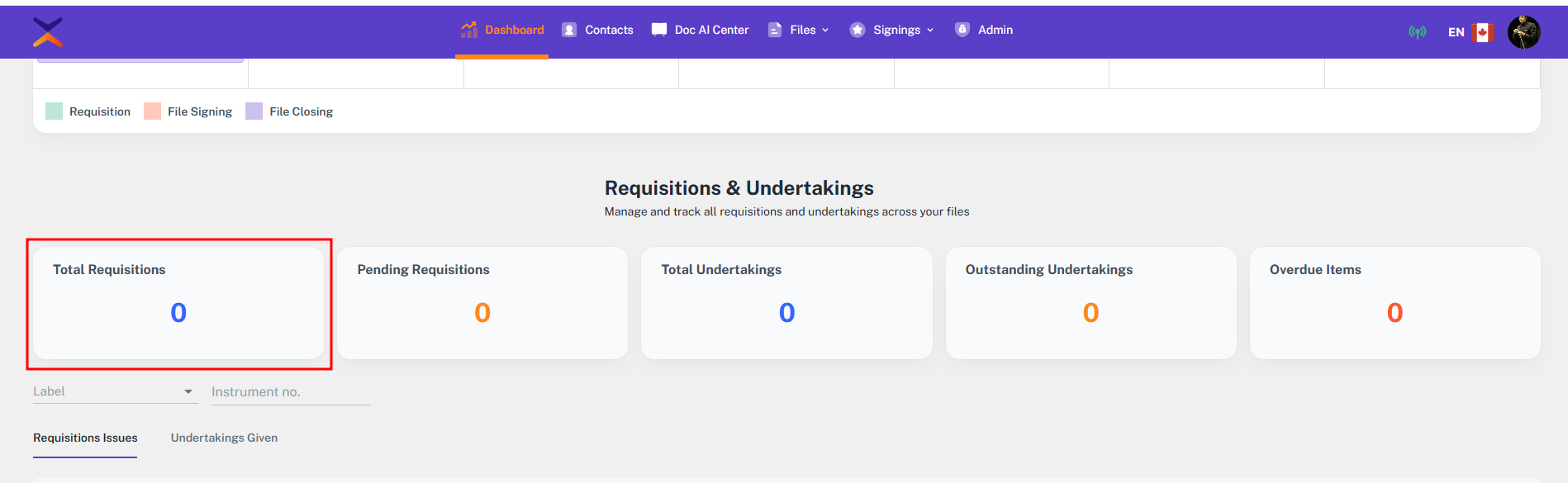Click the Admin lock shield icon
Screen dimensions: 1568x483
962,30
